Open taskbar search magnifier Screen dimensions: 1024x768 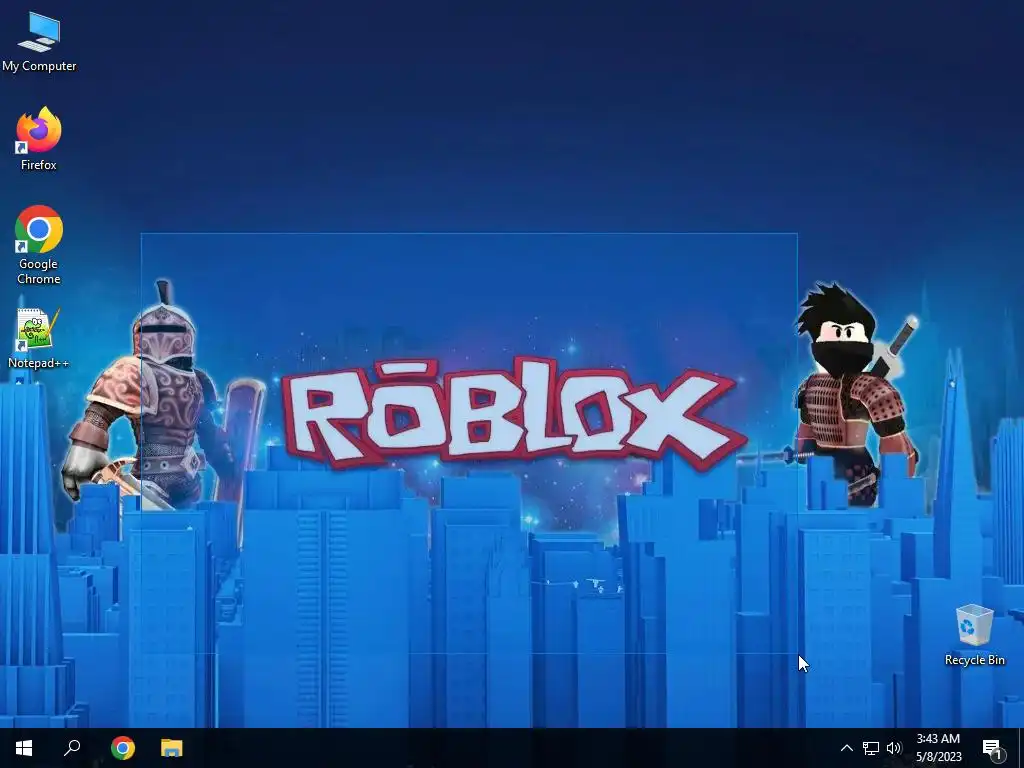72,748
